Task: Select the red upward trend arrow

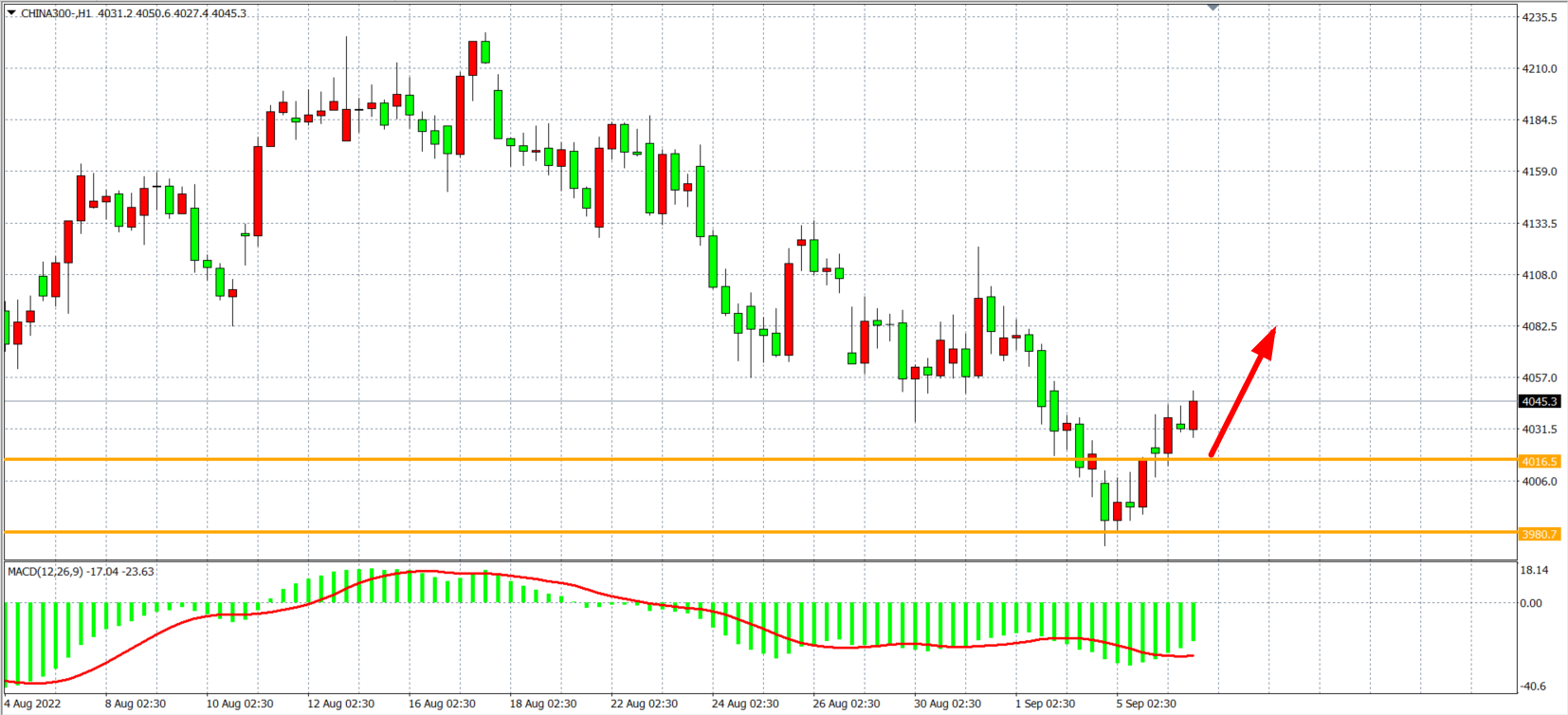Action: point(1242,392)
